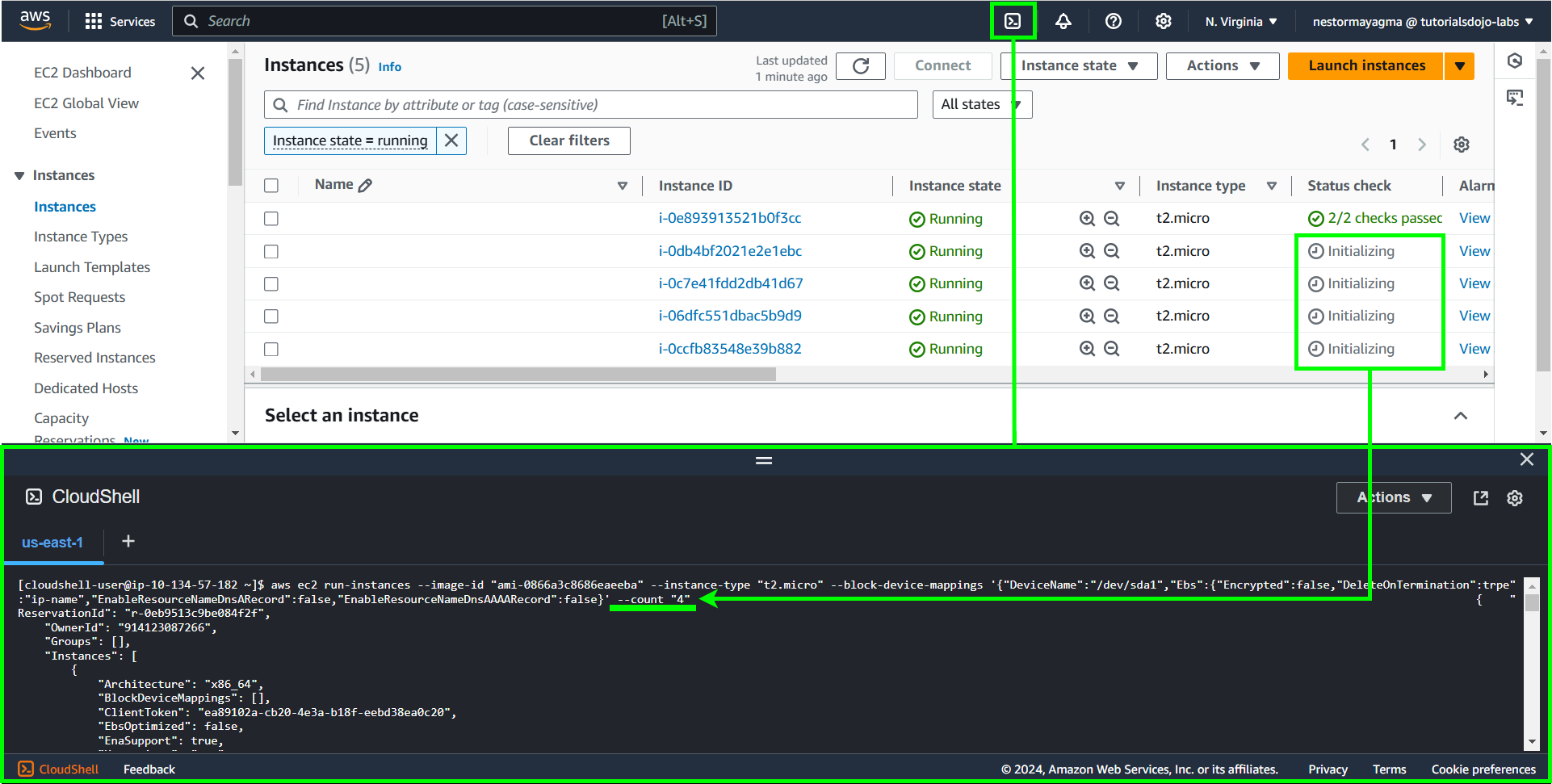The image size is (1552, 784).
Task: Edit Name column pencil icon
Action: pos(365,185)
